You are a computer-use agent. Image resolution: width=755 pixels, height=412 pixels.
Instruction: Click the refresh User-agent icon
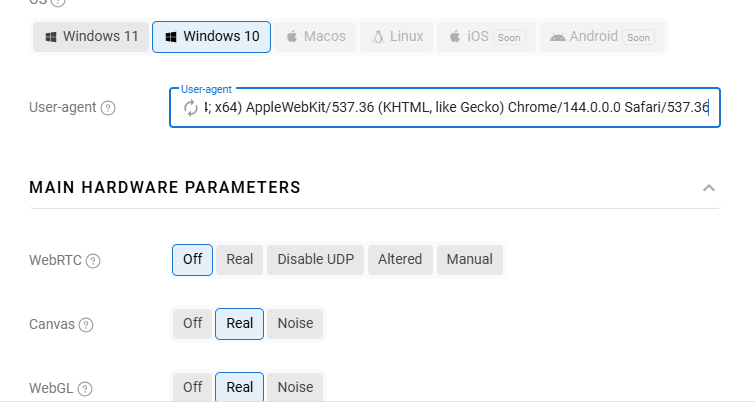190,108
